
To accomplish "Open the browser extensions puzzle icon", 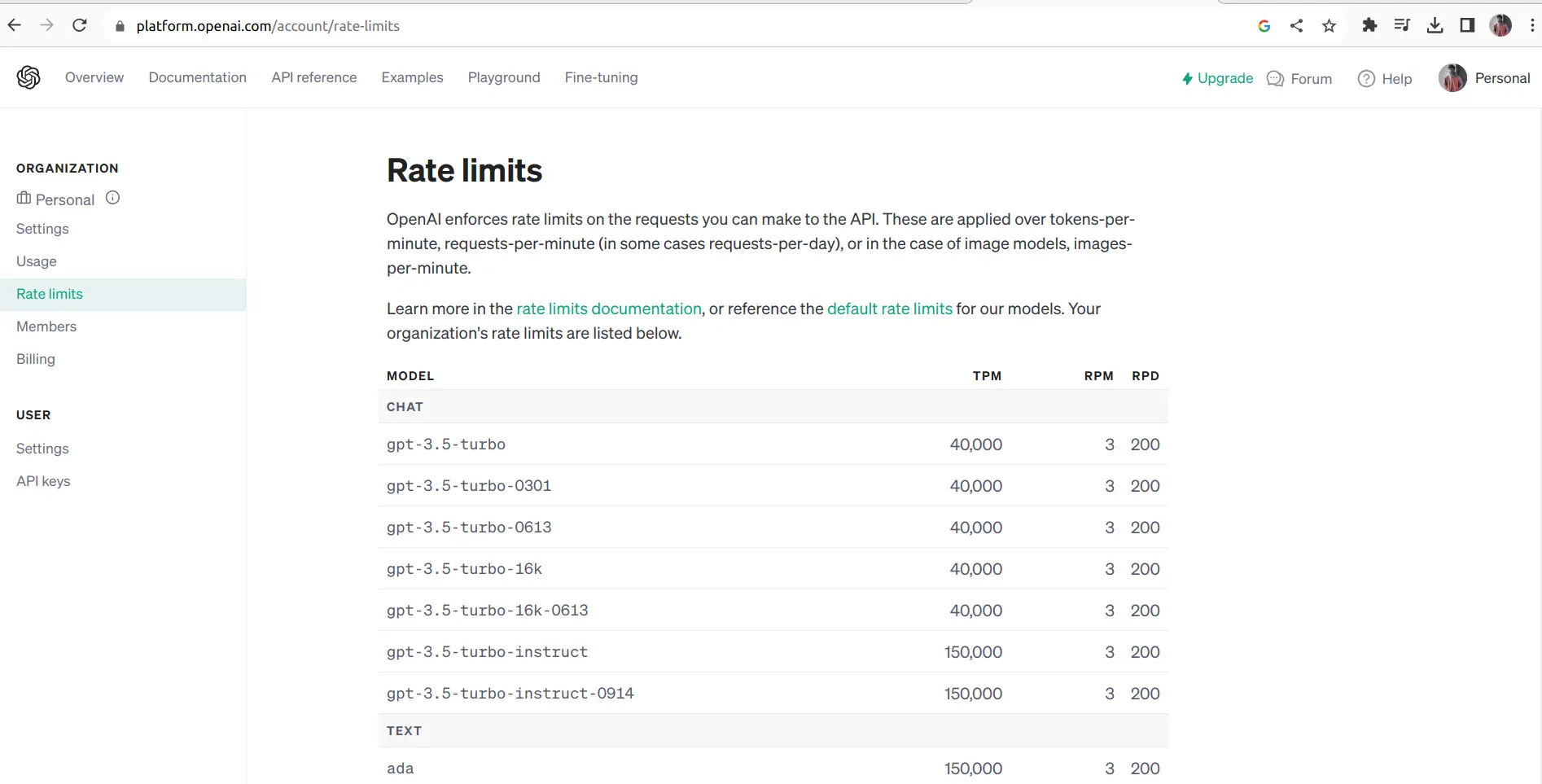I will [x=1369, y=25].
